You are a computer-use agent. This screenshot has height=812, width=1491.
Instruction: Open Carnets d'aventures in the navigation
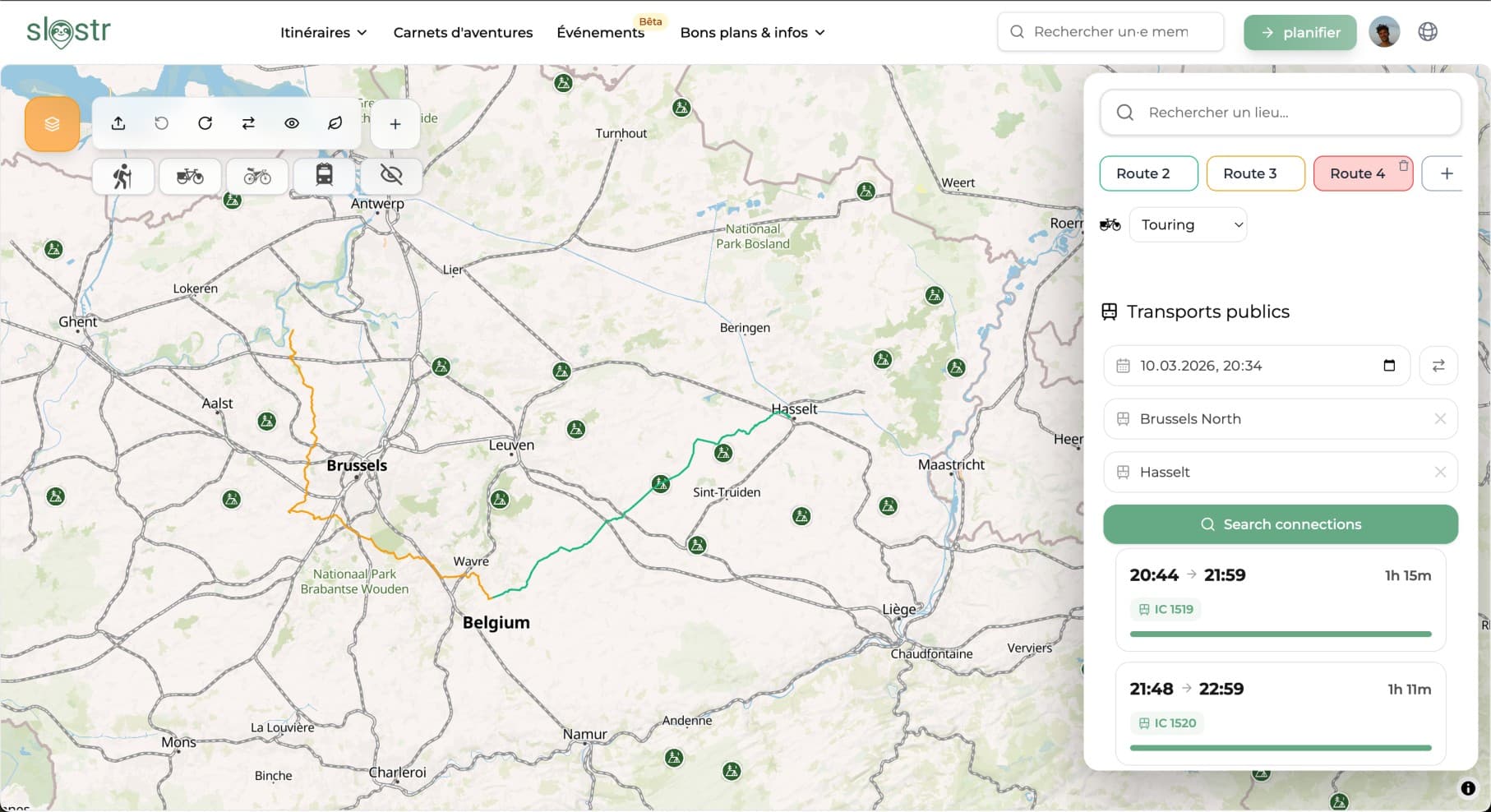462,32
